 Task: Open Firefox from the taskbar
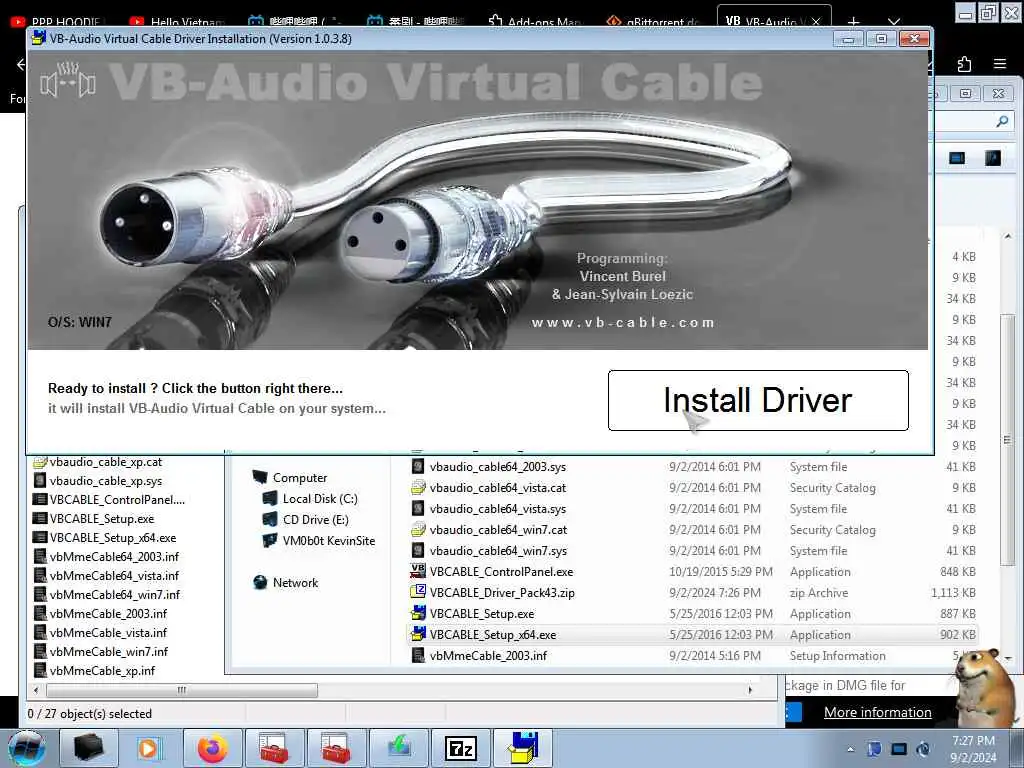[x=212, y=748]
